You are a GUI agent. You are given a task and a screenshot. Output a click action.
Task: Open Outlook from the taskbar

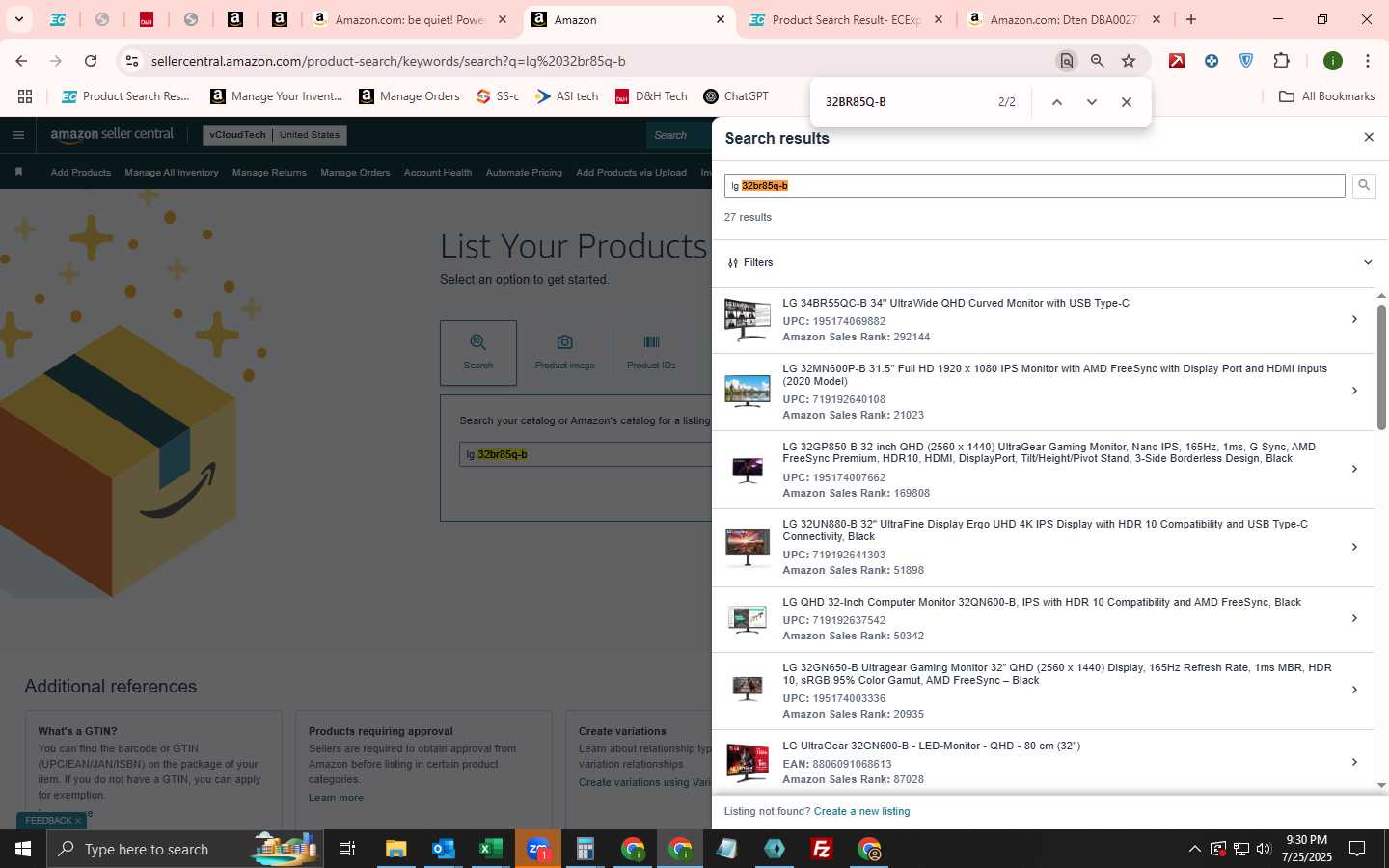[443, 849]
